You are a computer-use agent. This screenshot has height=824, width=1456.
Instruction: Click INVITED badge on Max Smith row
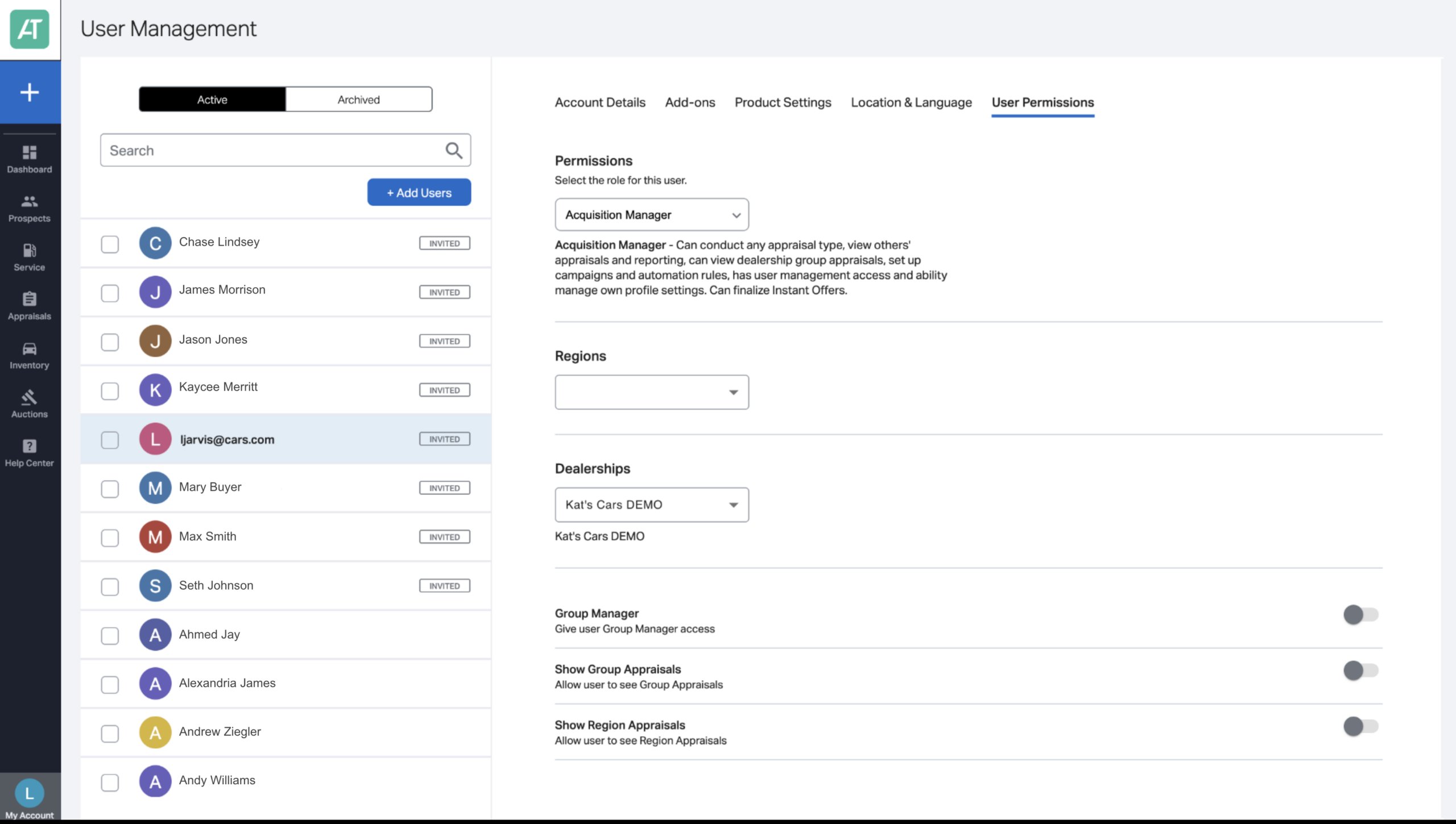point(445,537)
